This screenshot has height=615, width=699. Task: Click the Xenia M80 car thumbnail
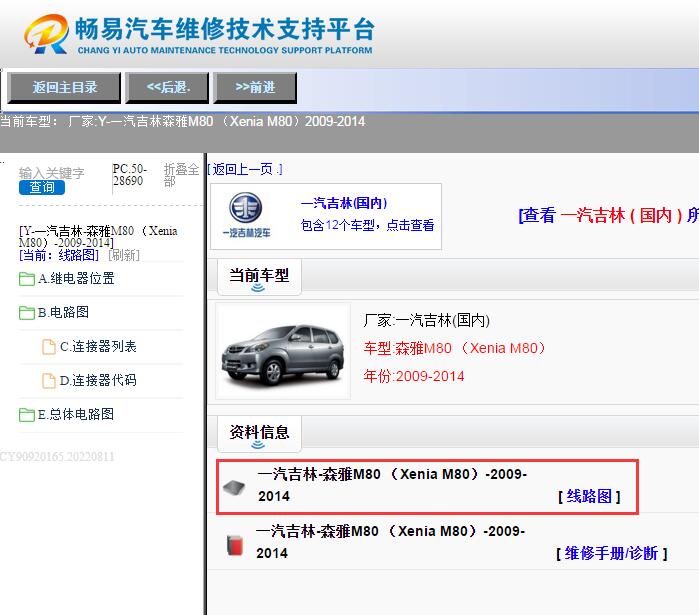click(x=283, y=352)
